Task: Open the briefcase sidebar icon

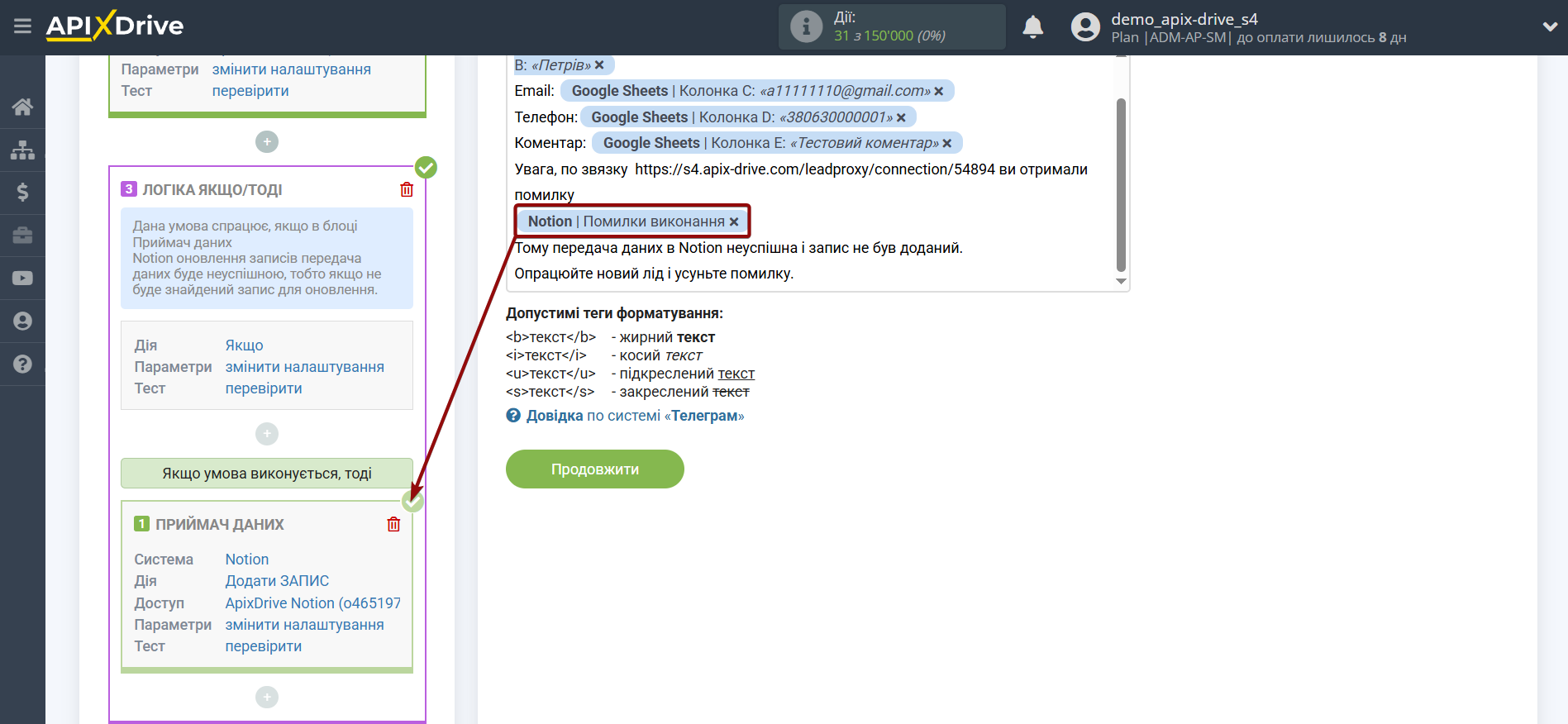Action: coord(22,236)
